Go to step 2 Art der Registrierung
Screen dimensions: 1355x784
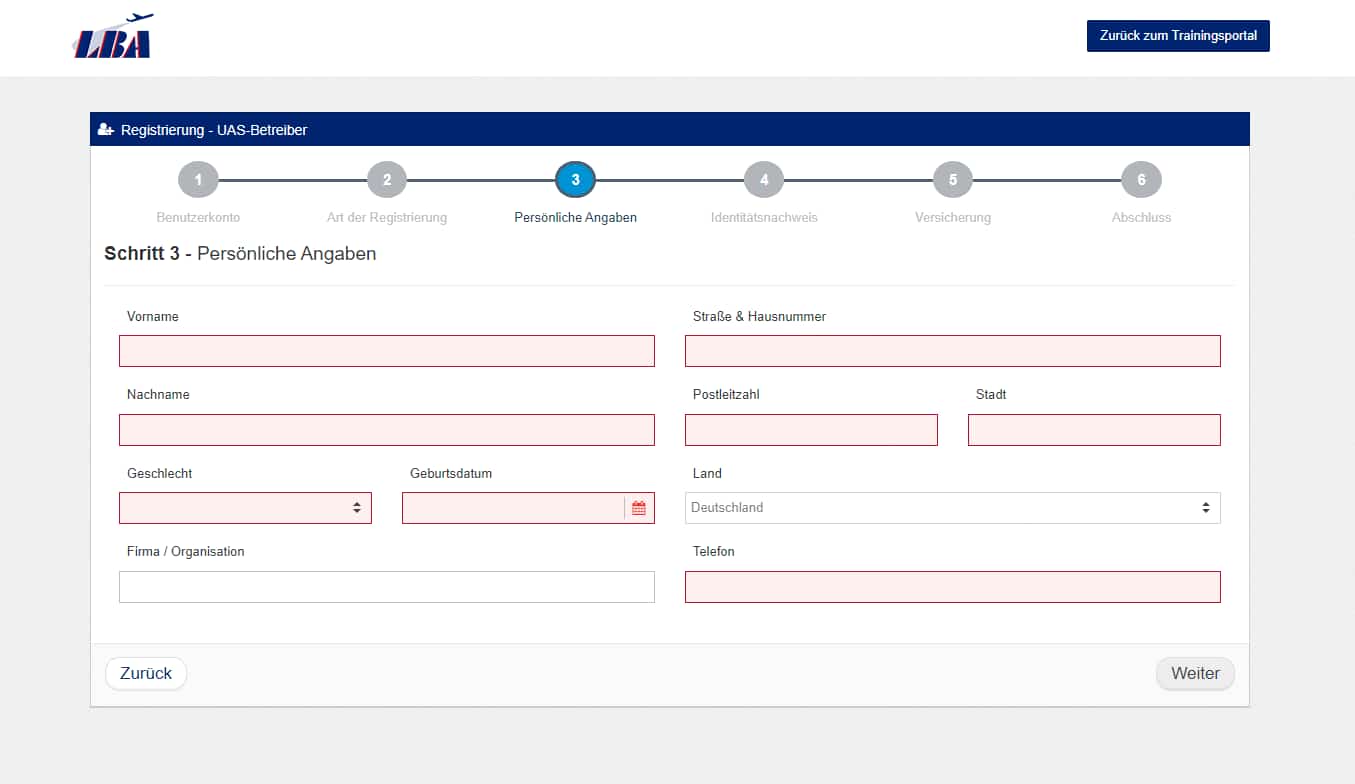pyautogui.click(x=387, y=180)
